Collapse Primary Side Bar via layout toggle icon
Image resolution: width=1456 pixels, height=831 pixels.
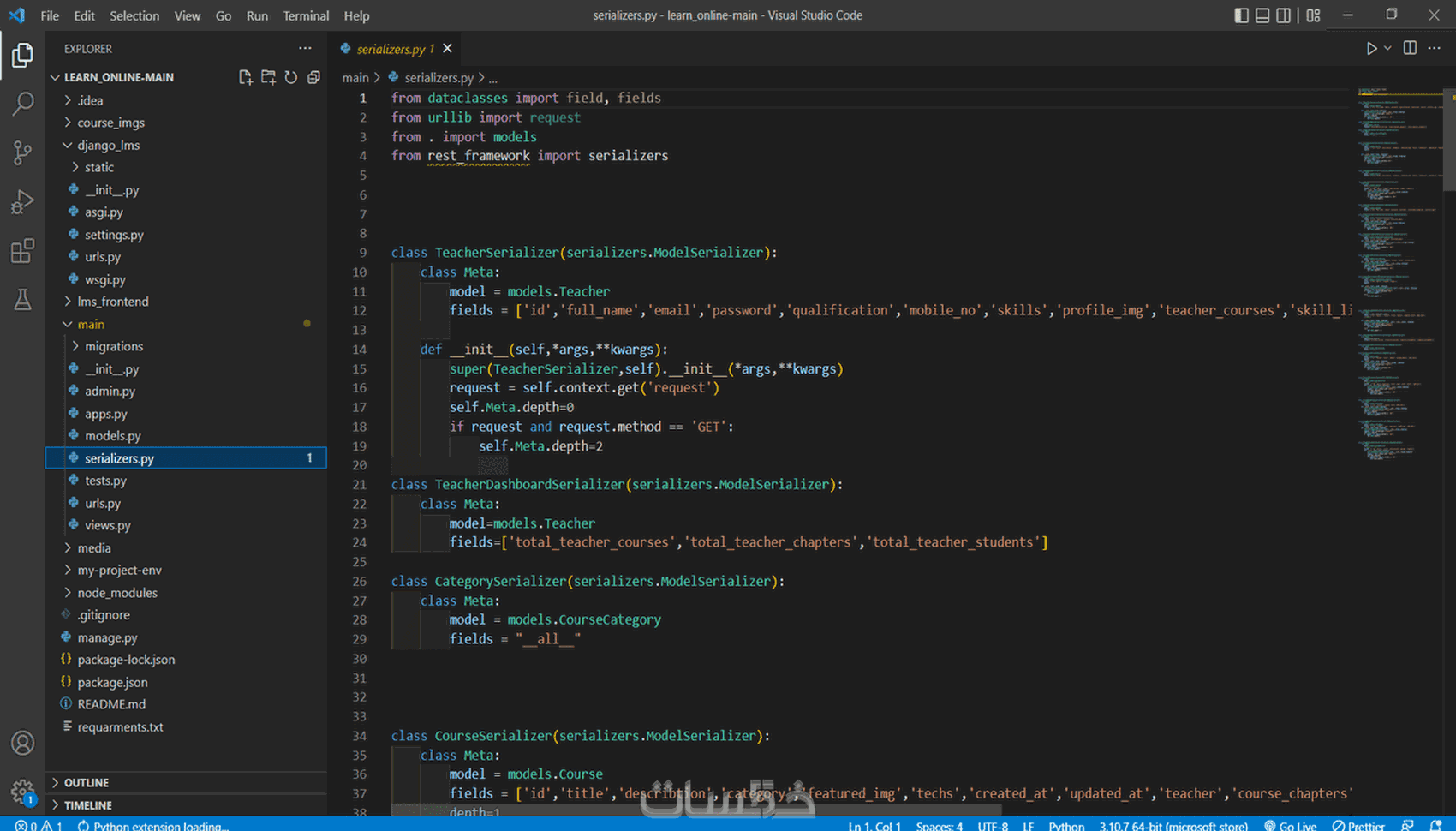tap(1241, 15)
